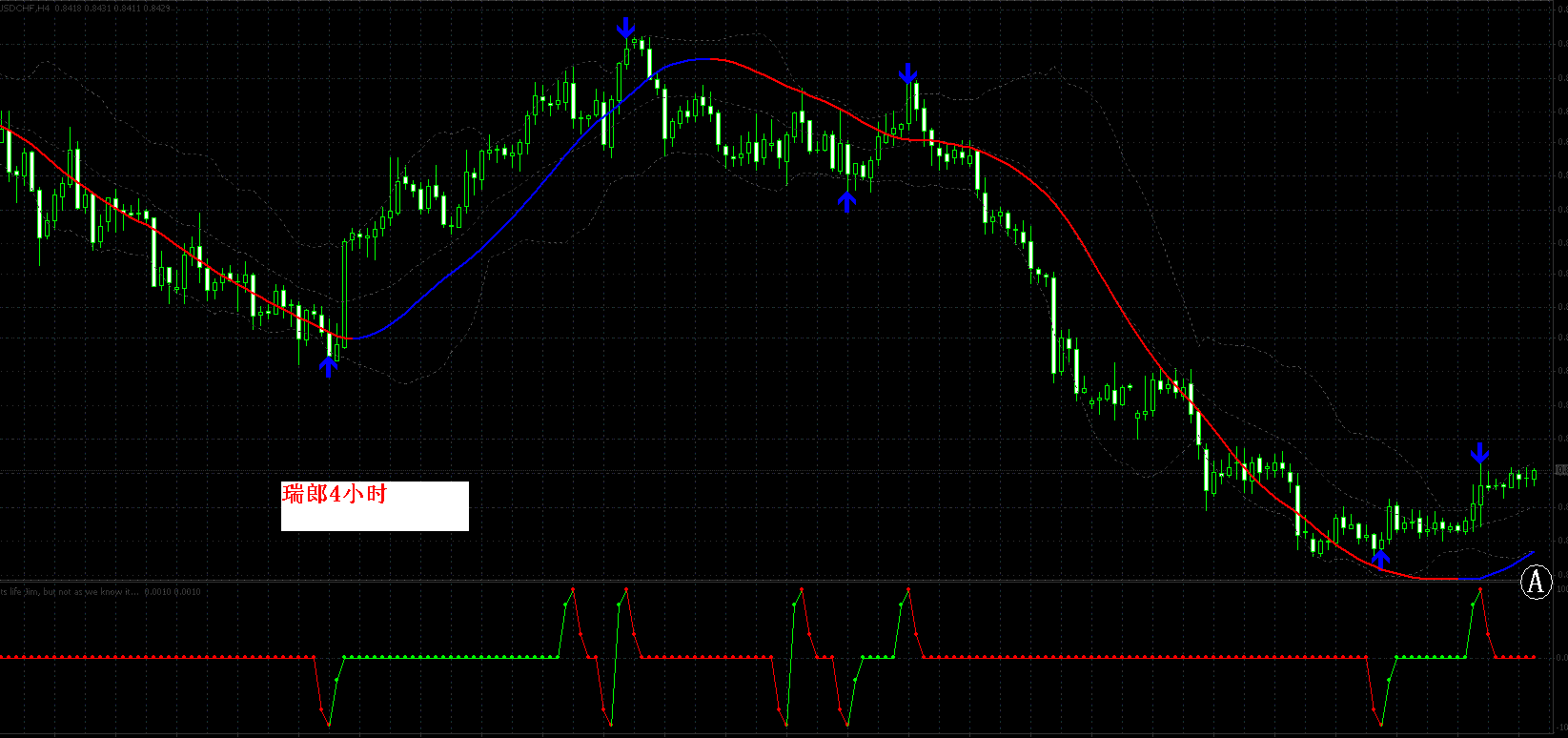This screenshot has width=1568, height=738.
Task: Click the OHLC values 0.8418 0.8431 0.8411 0.8429
Action: (113, 8)
